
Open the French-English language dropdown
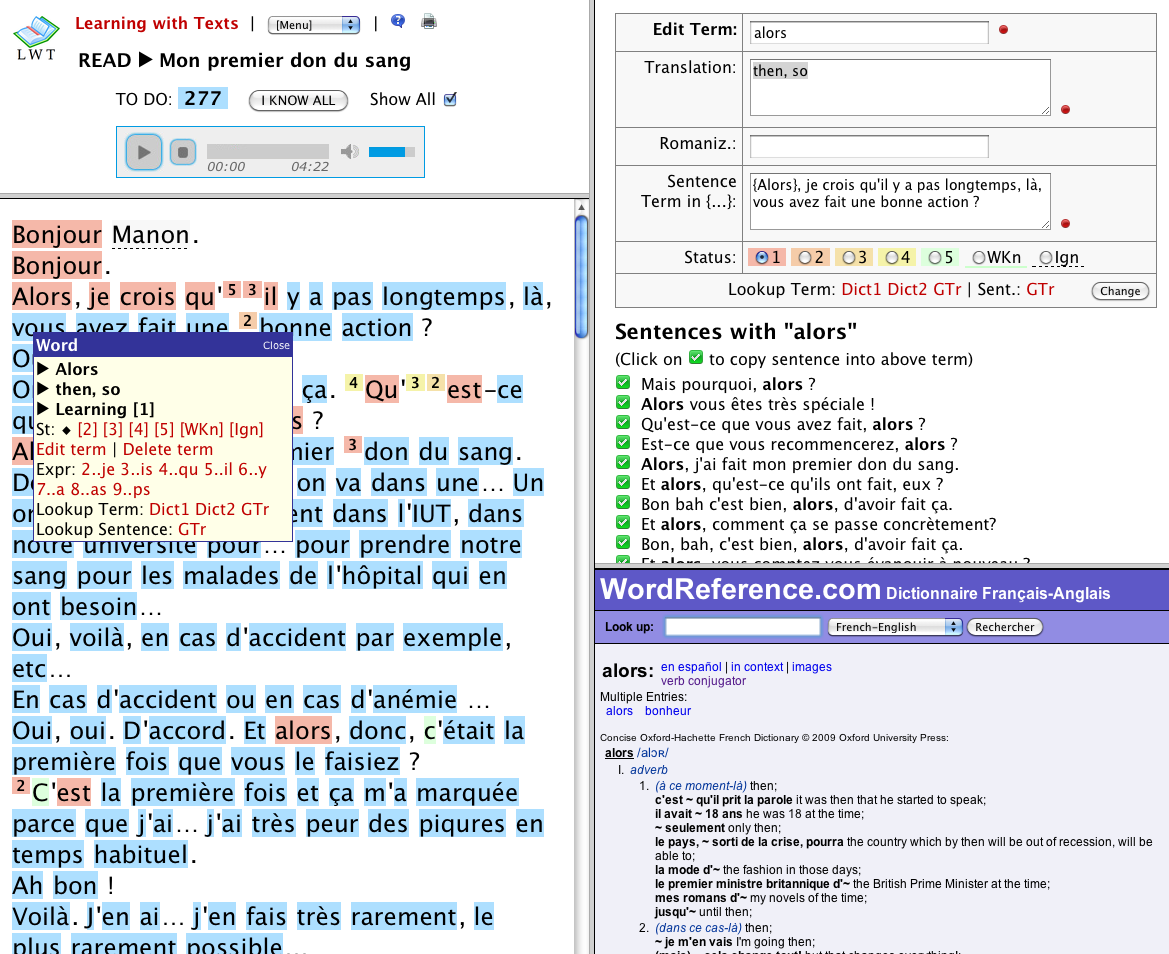coord(894,627)
